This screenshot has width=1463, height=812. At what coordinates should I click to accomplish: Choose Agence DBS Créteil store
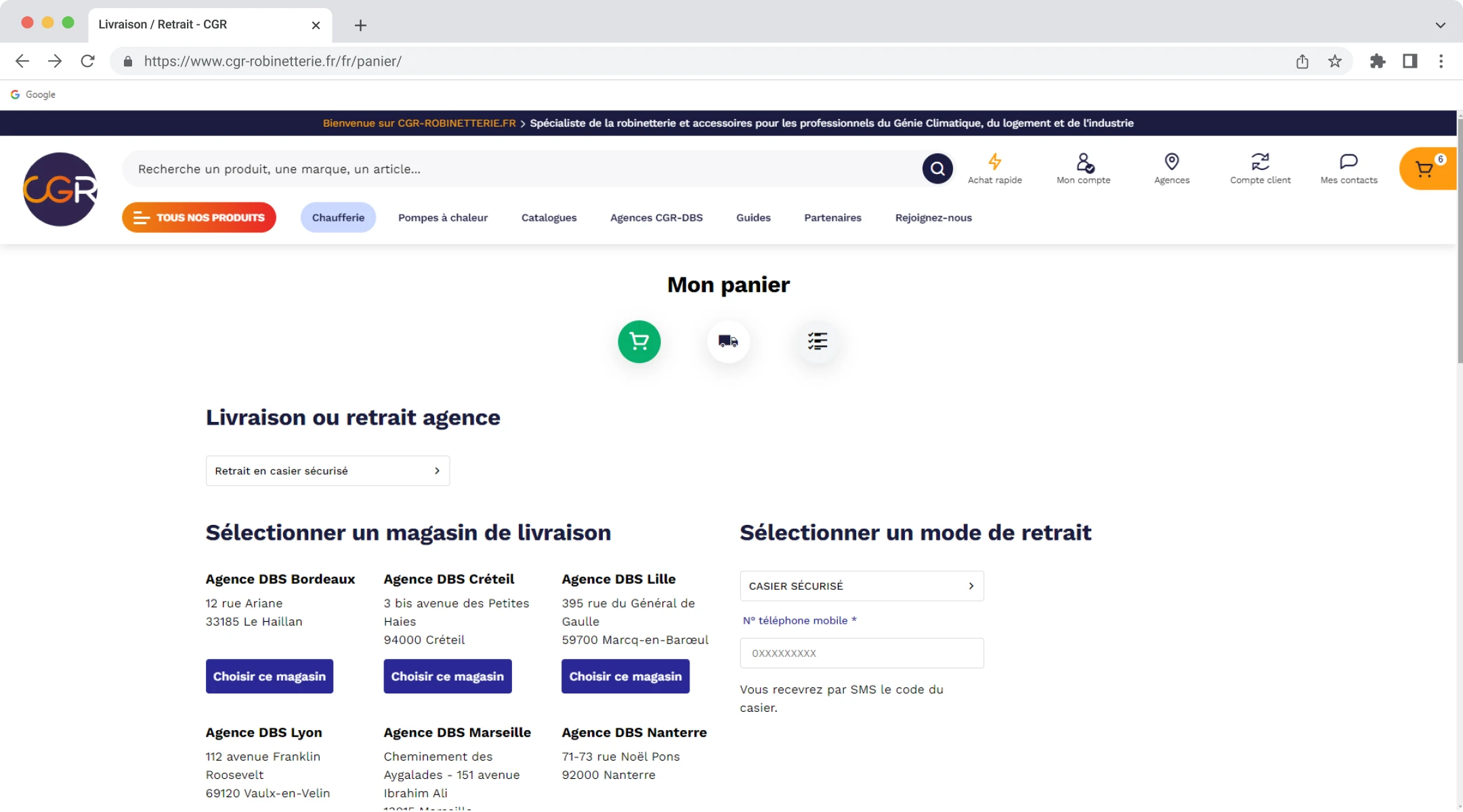pyautogui.click(x=448, y=676)
